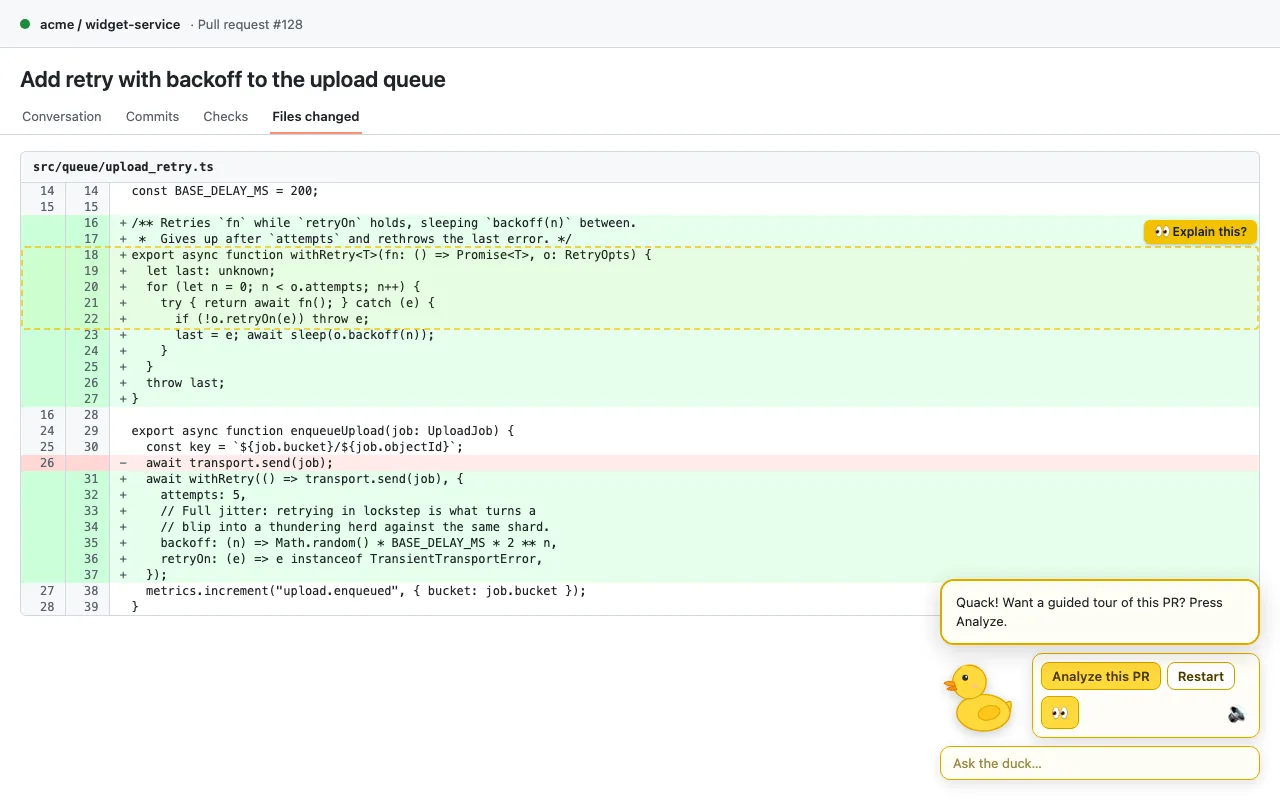Click the deleted line 'await transport.send(job);'

(639, 463)
